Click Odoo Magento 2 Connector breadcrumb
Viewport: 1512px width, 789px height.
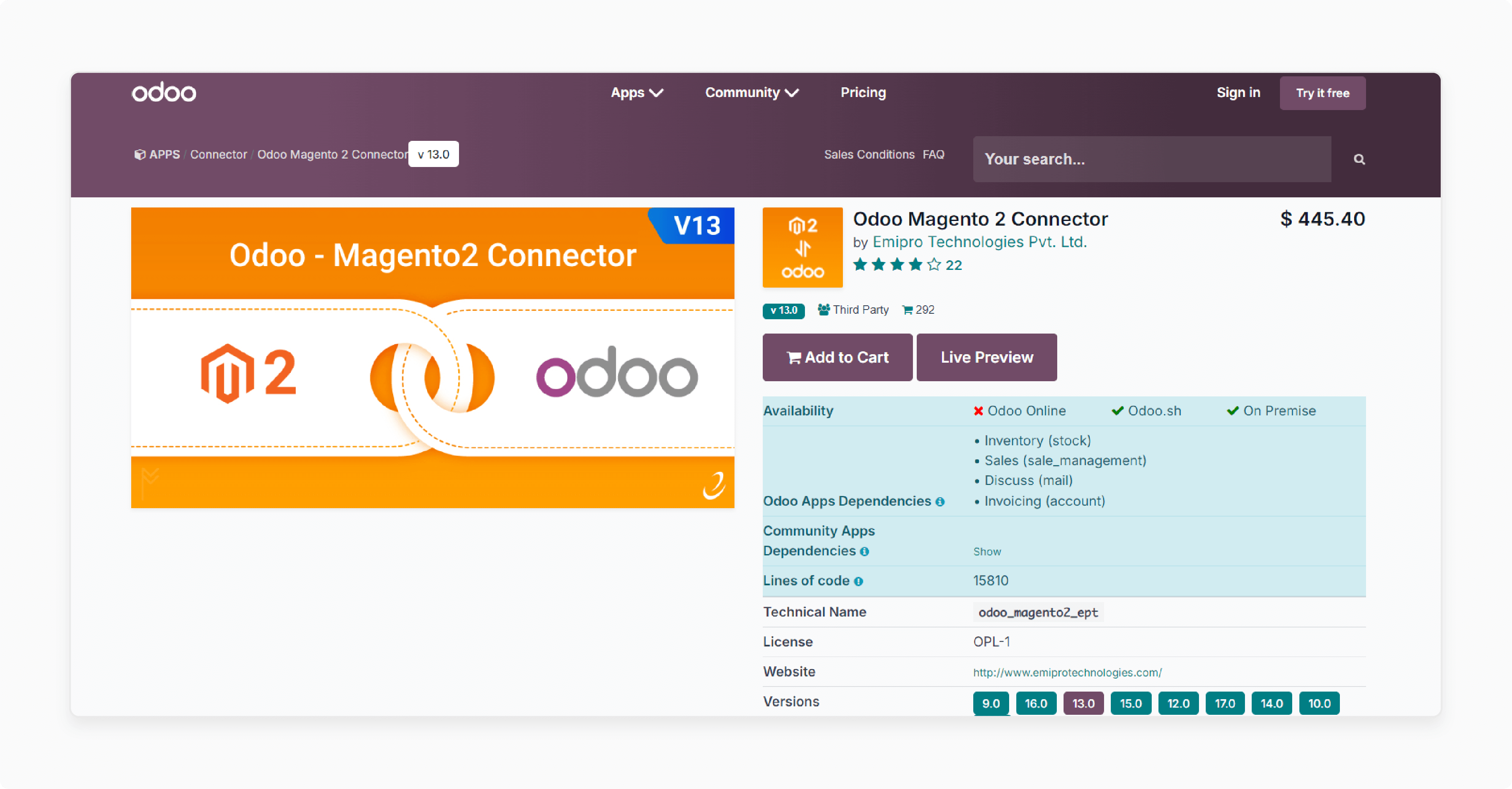pyautogui.click(x=332, y=154)
